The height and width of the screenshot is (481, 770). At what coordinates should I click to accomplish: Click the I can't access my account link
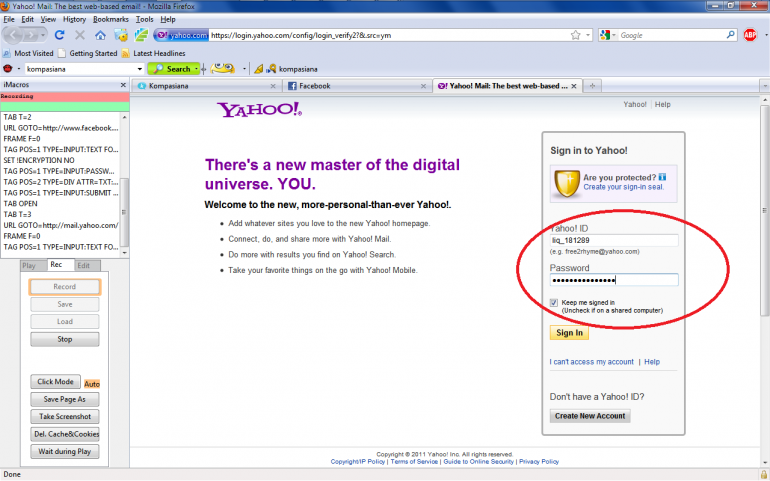(592, 361)
